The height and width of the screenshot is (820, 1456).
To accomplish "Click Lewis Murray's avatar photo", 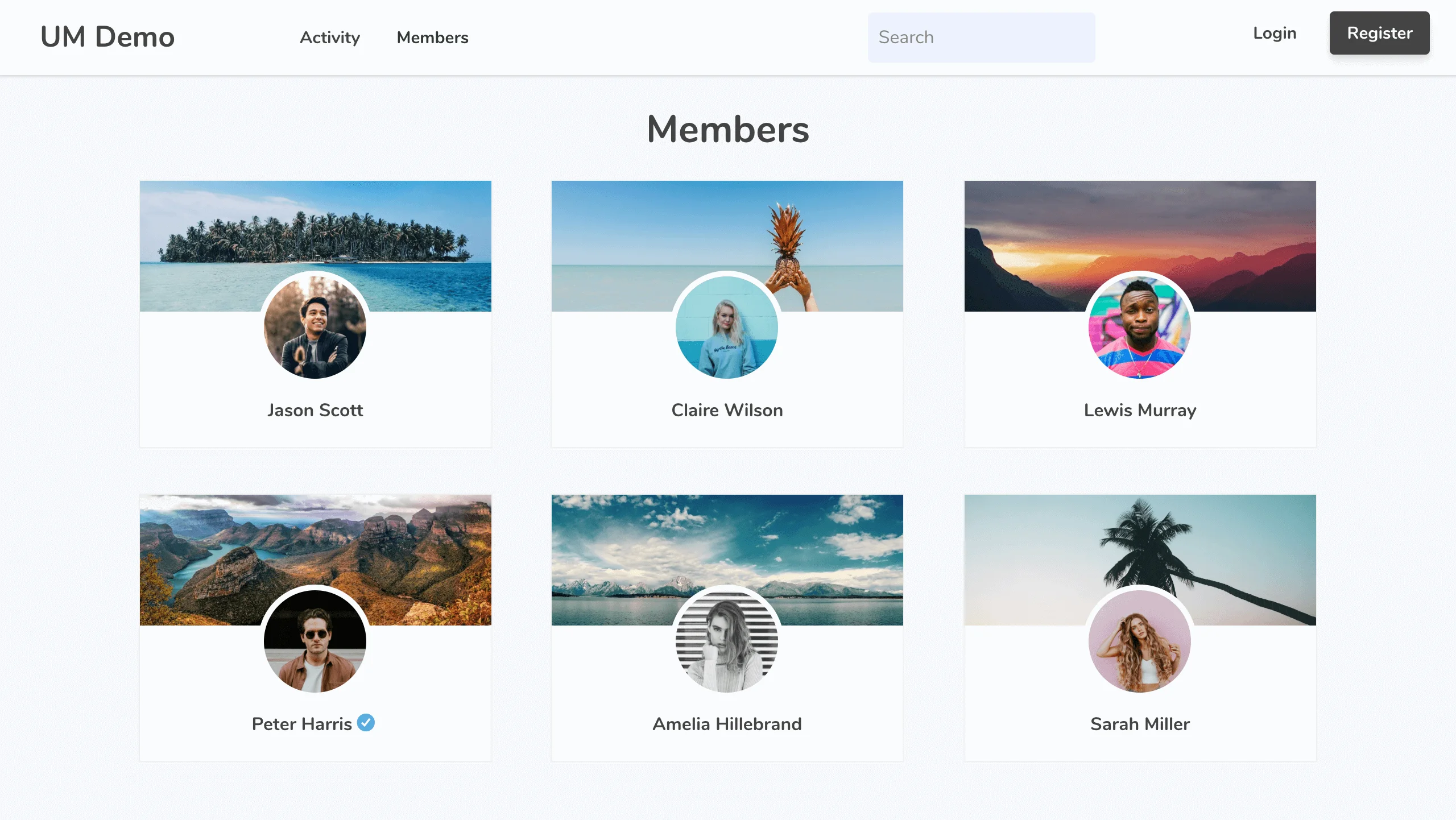I will tap(1139, 327).
